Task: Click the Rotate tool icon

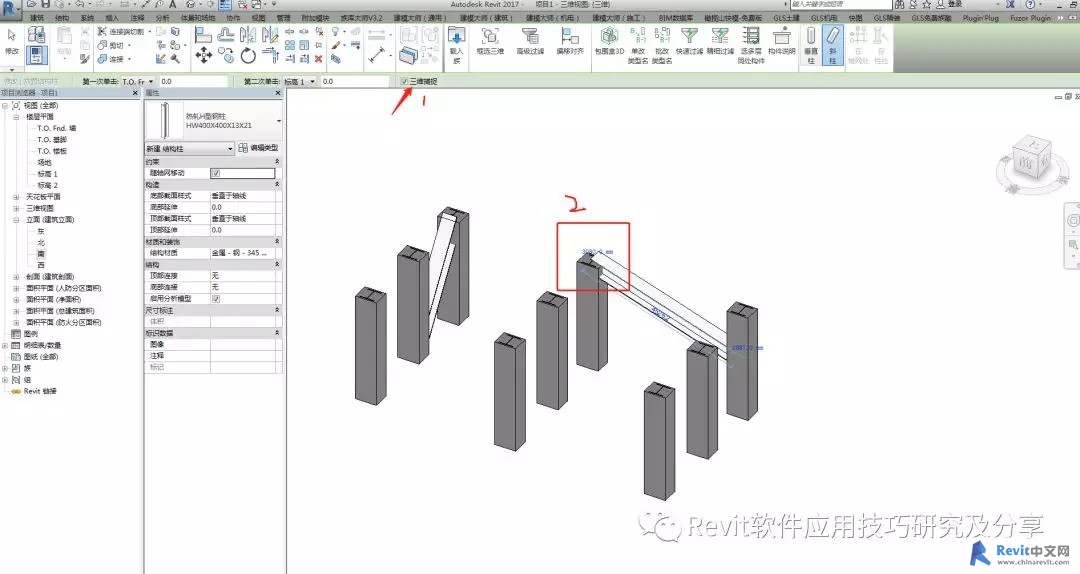Action: (x=248, y=55)
